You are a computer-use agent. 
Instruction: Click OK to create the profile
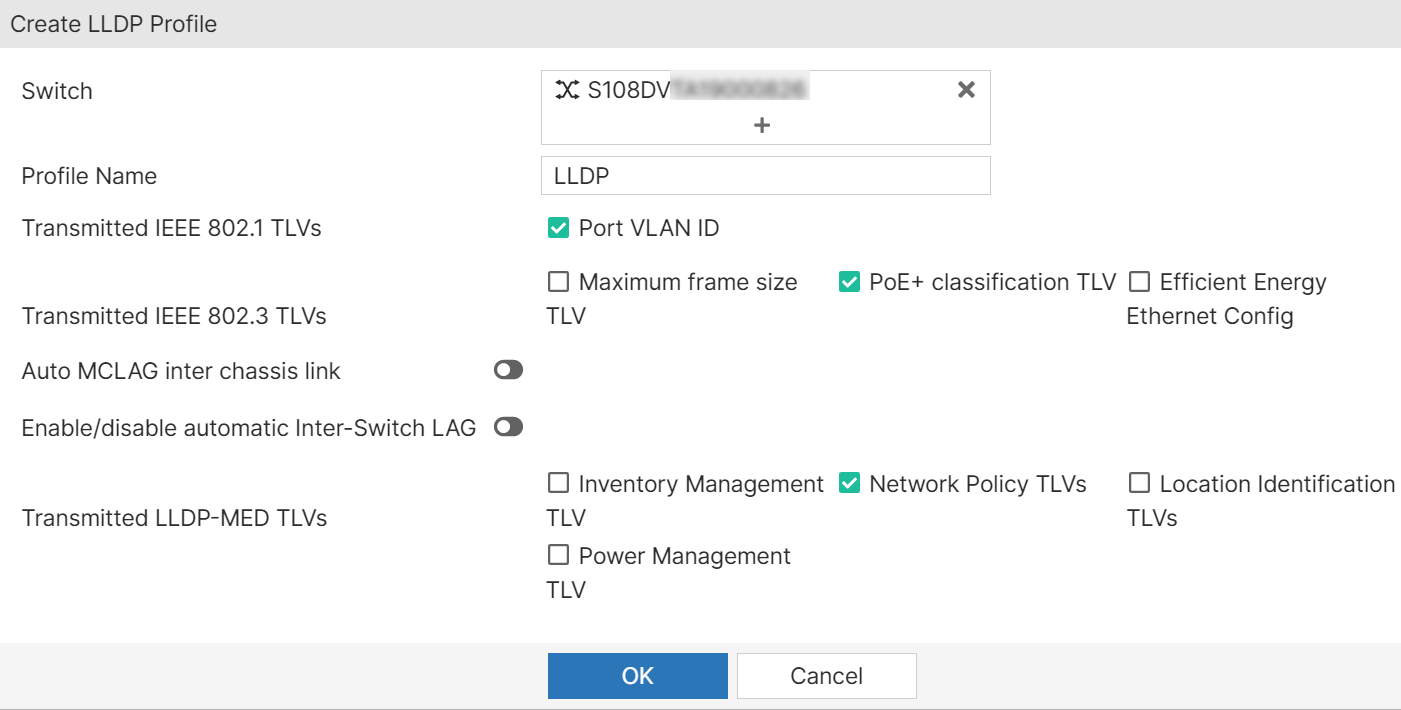coord(637,675)
